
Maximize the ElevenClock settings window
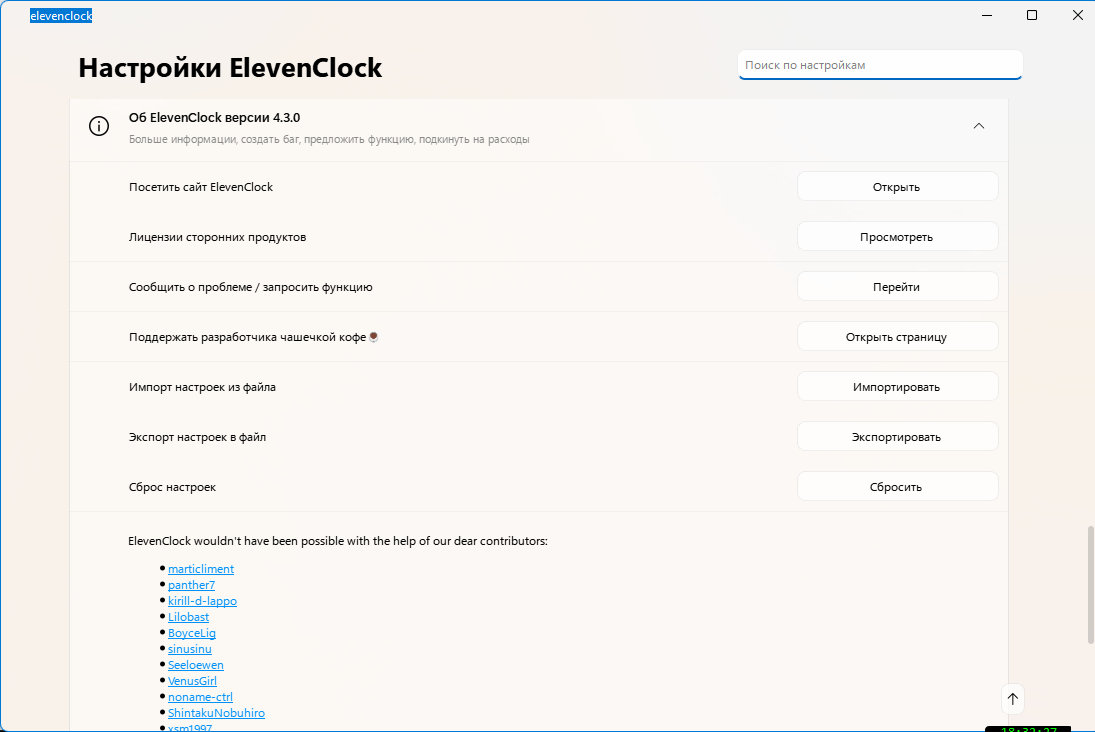[x=1031, y=15]
